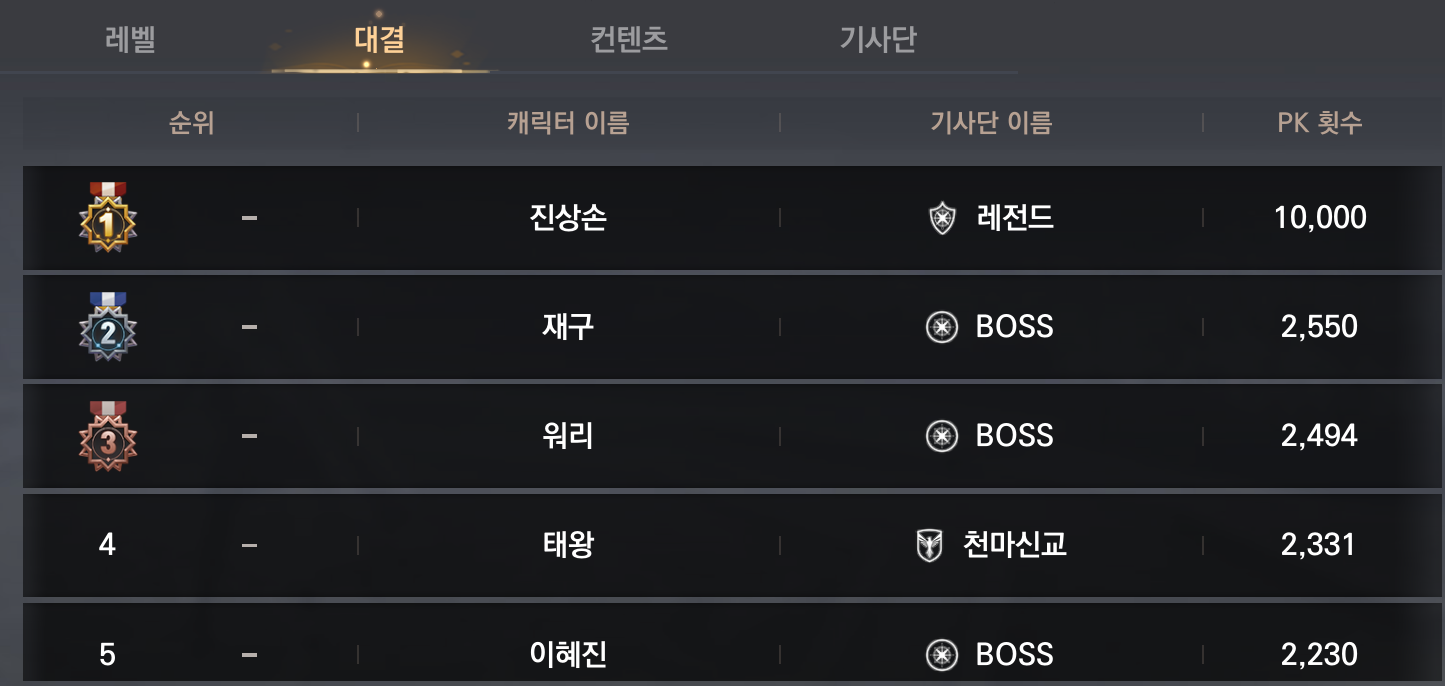Click character name 진상손
The image size is (1445, 686).
coord(568,218)
